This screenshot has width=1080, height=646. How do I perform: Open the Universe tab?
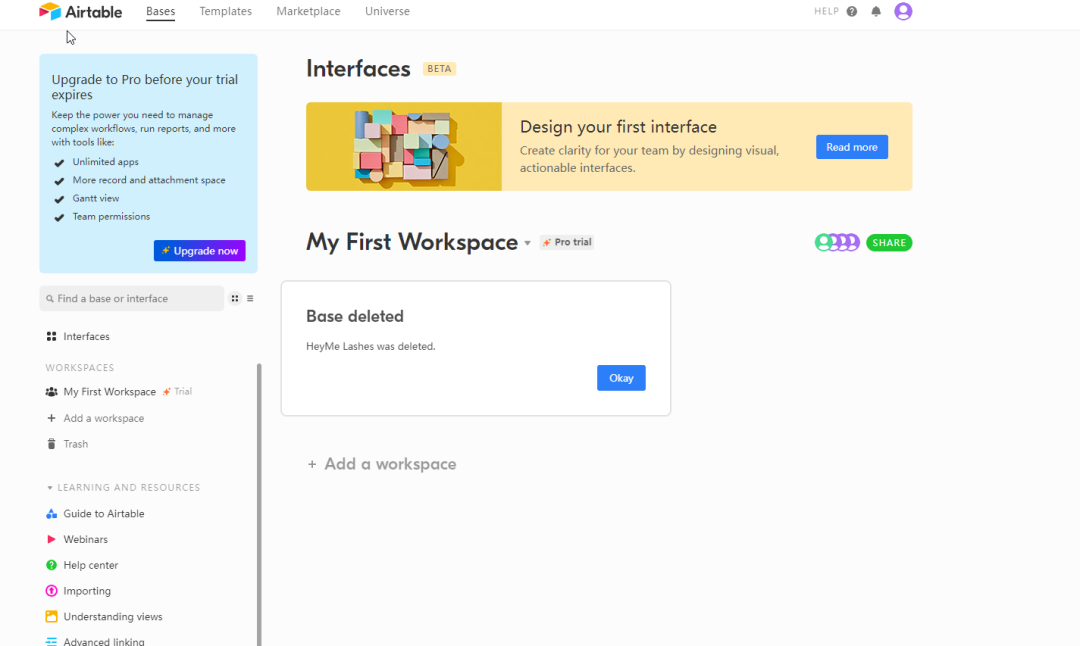387,12
